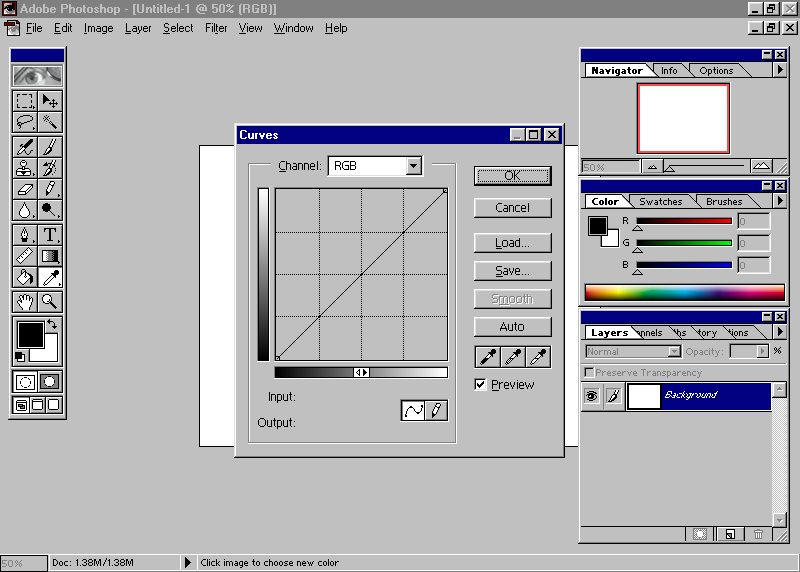Choose the Measure tool
Screen dimensions: 800x572
(24, 256)
